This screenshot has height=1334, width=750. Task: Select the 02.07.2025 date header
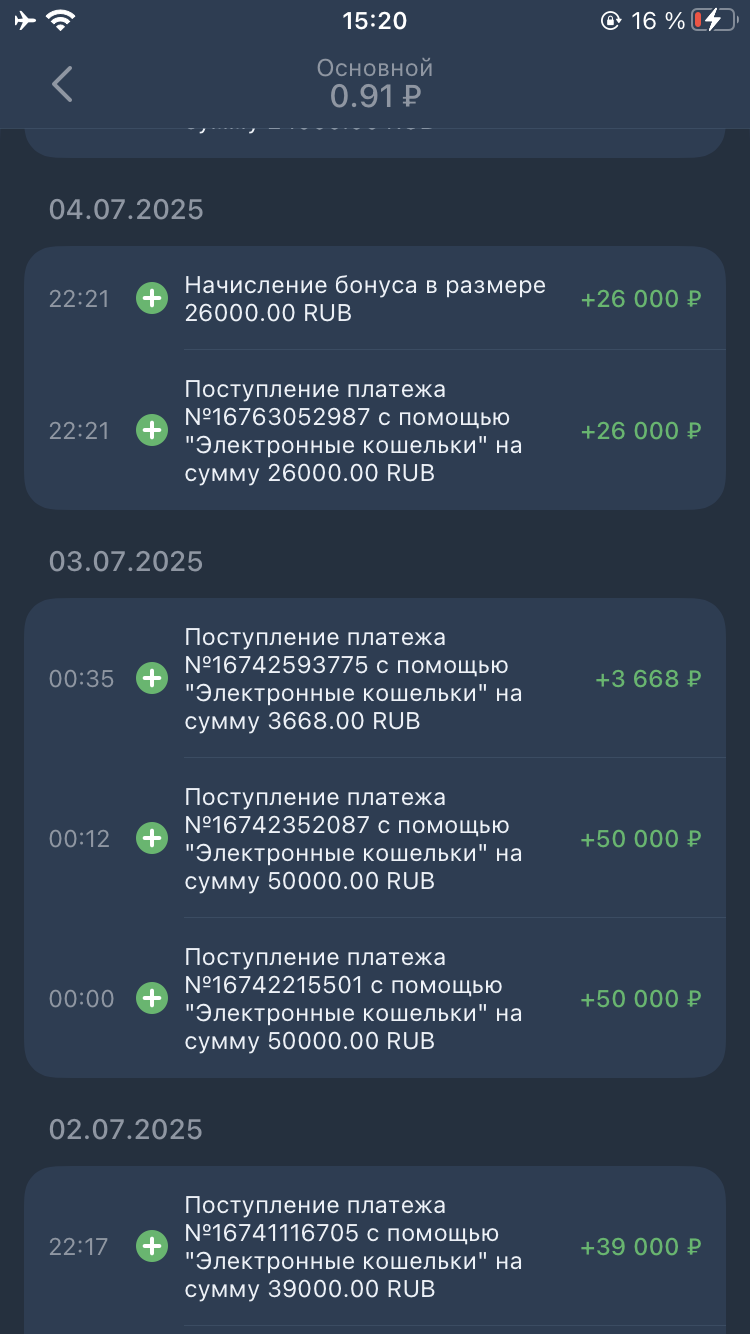126,1129
